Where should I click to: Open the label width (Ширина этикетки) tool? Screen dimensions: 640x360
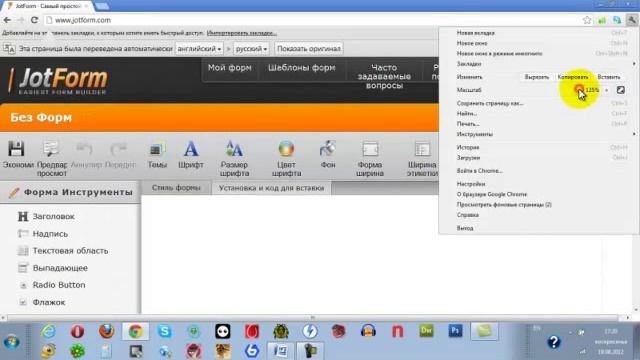tap(422, 149)
